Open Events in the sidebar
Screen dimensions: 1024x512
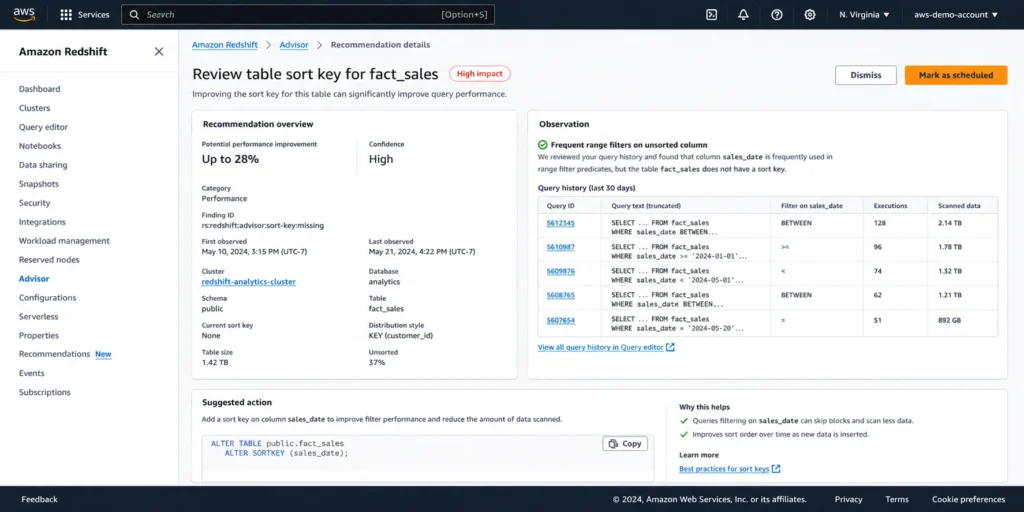[31, 373]
